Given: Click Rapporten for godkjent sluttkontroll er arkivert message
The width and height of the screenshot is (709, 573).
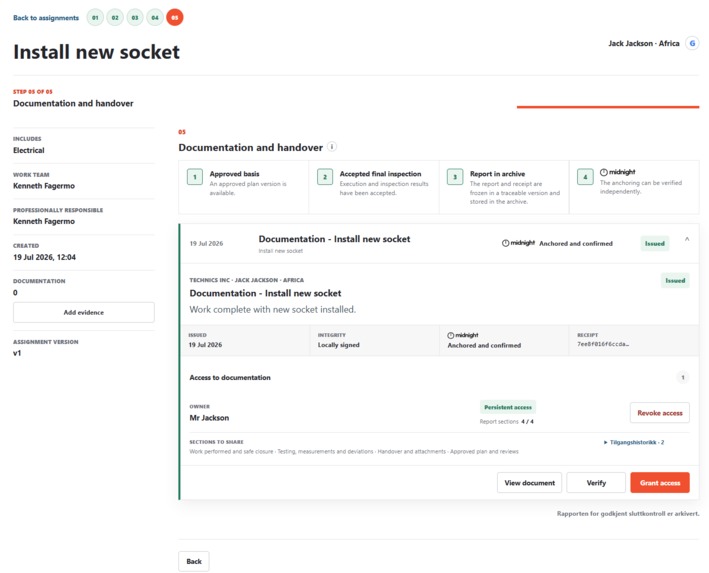Looking at the screenshot, I should tap(628, 514).
